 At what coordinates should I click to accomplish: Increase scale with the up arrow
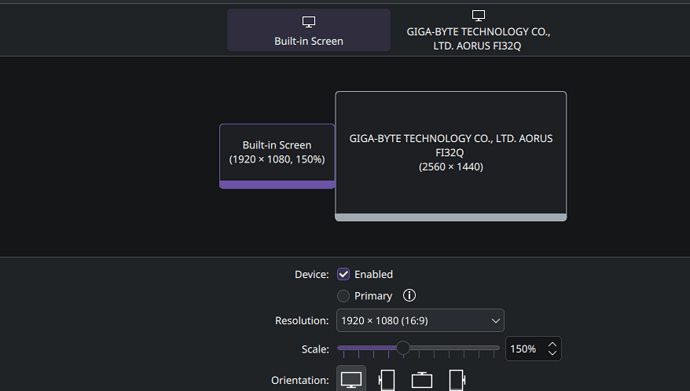pos(552,344)
